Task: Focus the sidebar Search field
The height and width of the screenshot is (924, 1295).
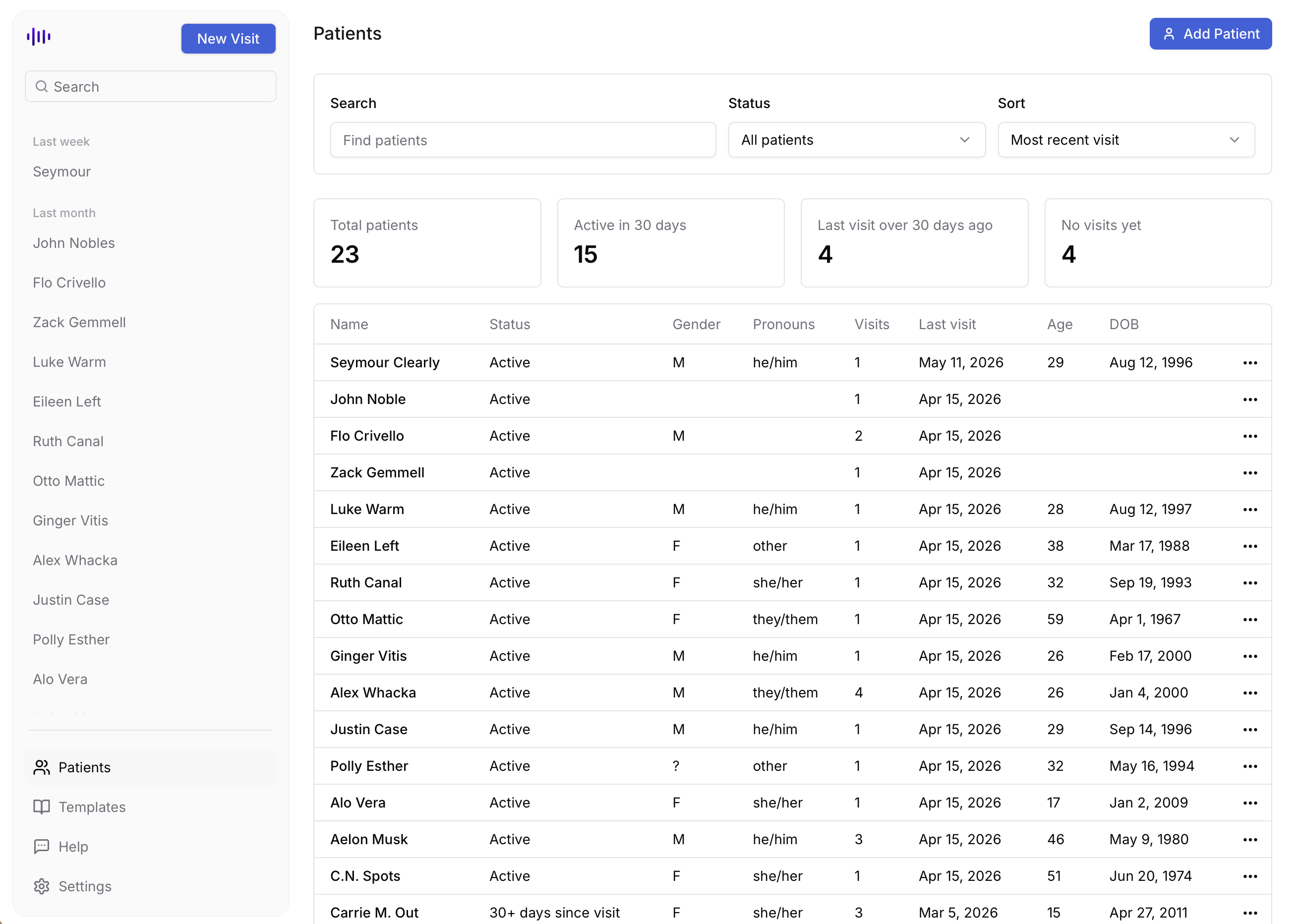Action: pyautogui.click(x=151, y=86)
